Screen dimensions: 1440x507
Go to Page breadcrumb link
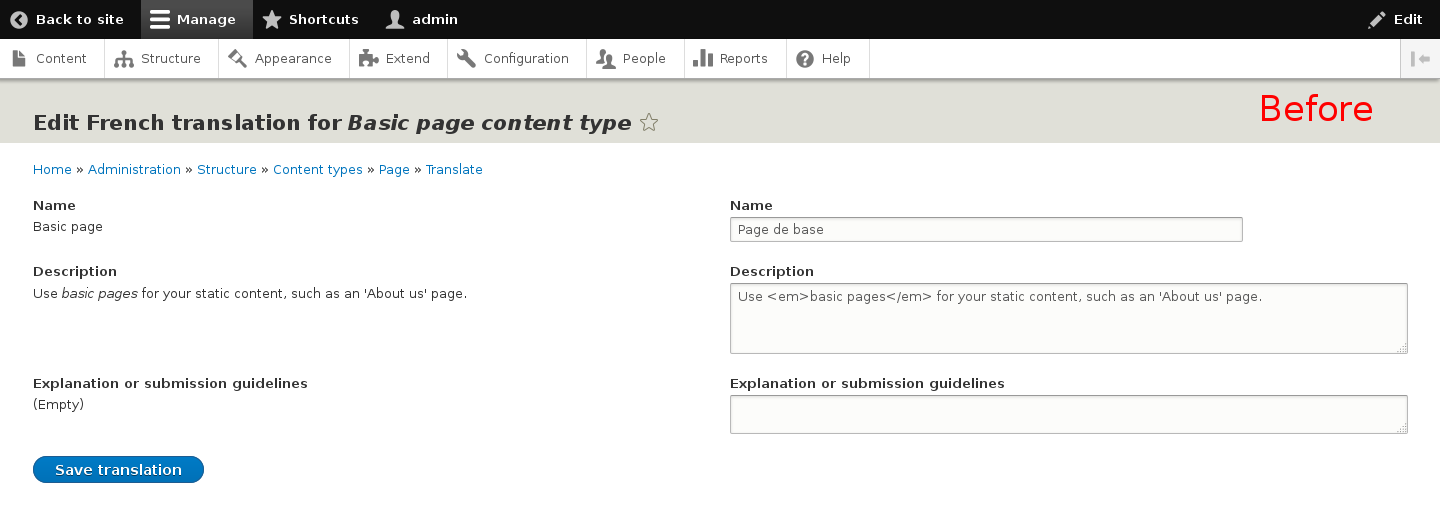tap(394, 170)
